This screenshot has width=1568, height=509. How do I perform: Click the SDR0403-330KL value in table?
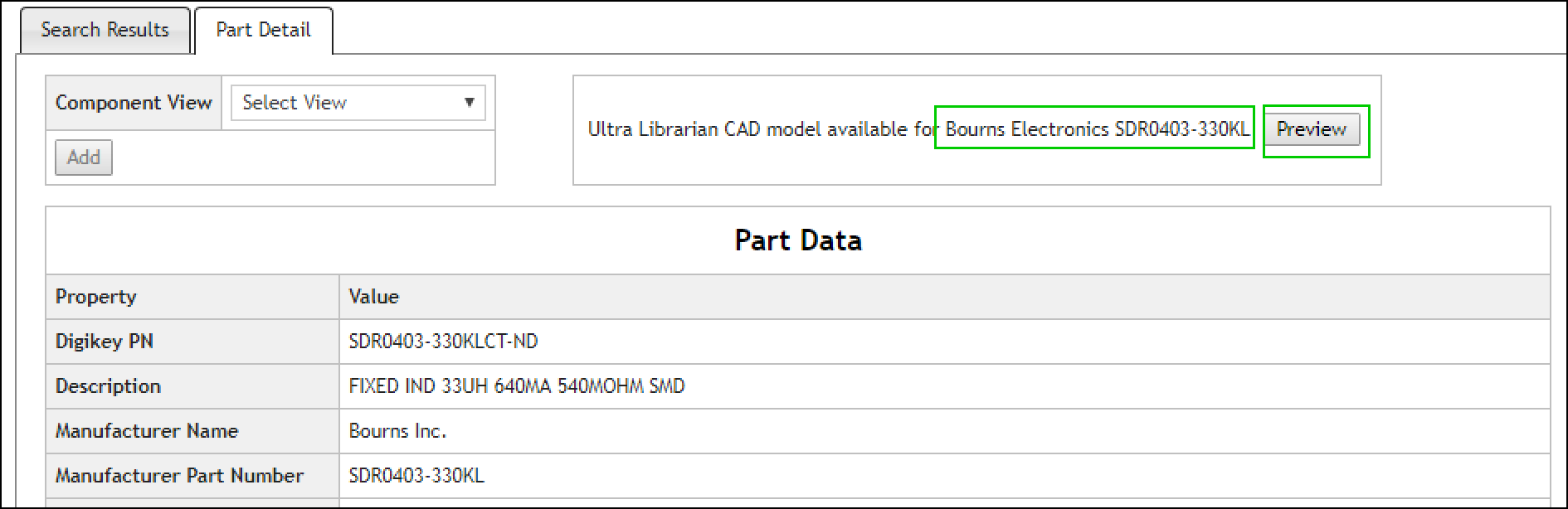(x=416, y=476)
